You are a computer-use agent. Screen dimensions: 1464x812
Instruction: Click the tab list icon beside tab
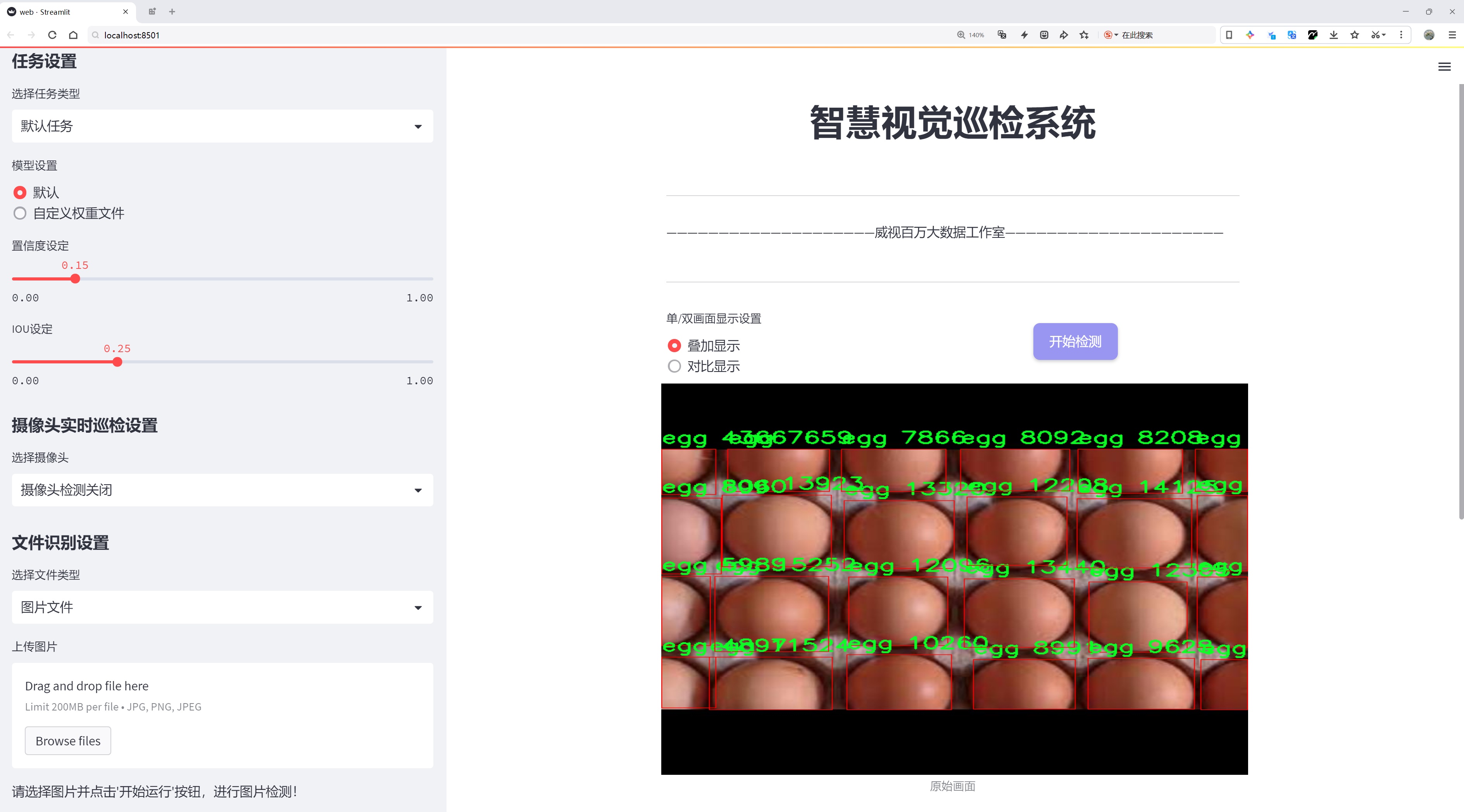152,11
